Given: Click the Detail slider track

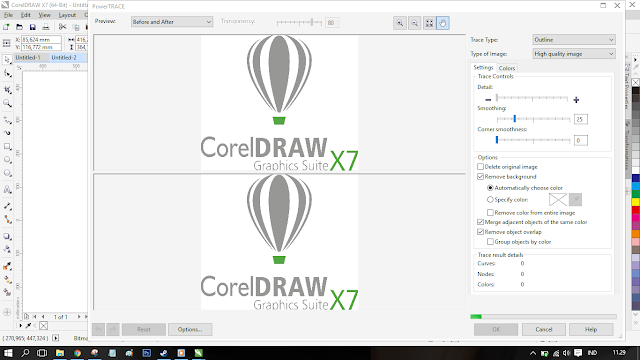Looking at the screenshot, I should point(532,98).
